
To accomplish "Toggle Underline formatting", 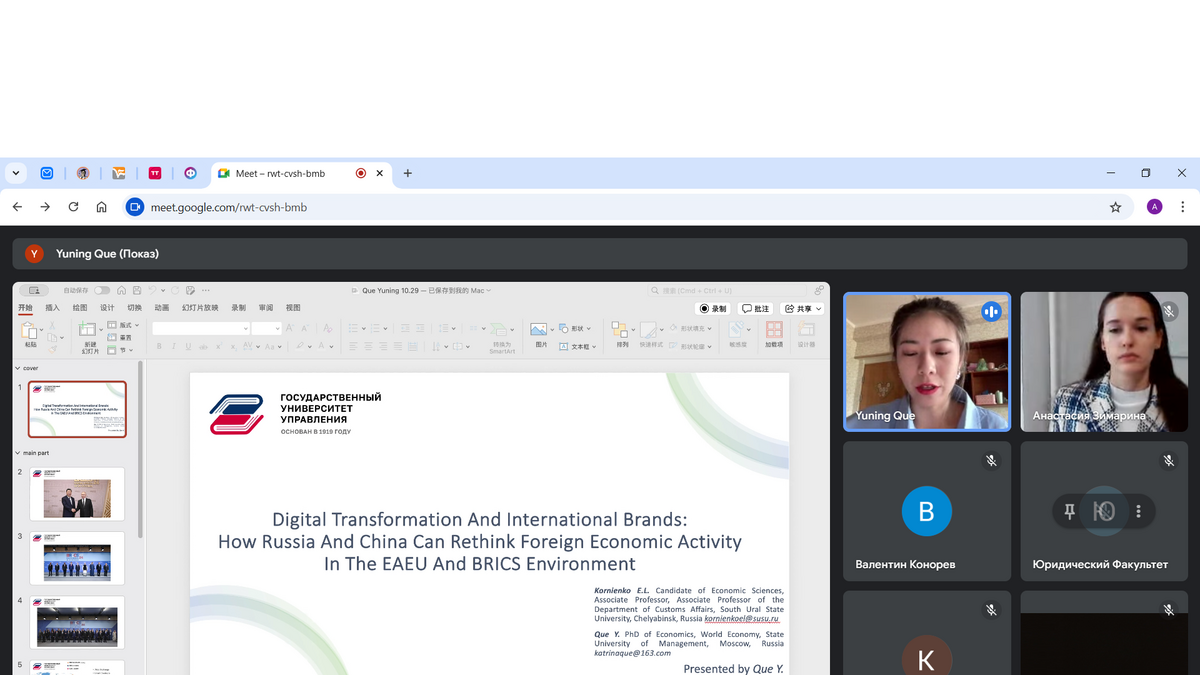I will click(x=188, y=347).
